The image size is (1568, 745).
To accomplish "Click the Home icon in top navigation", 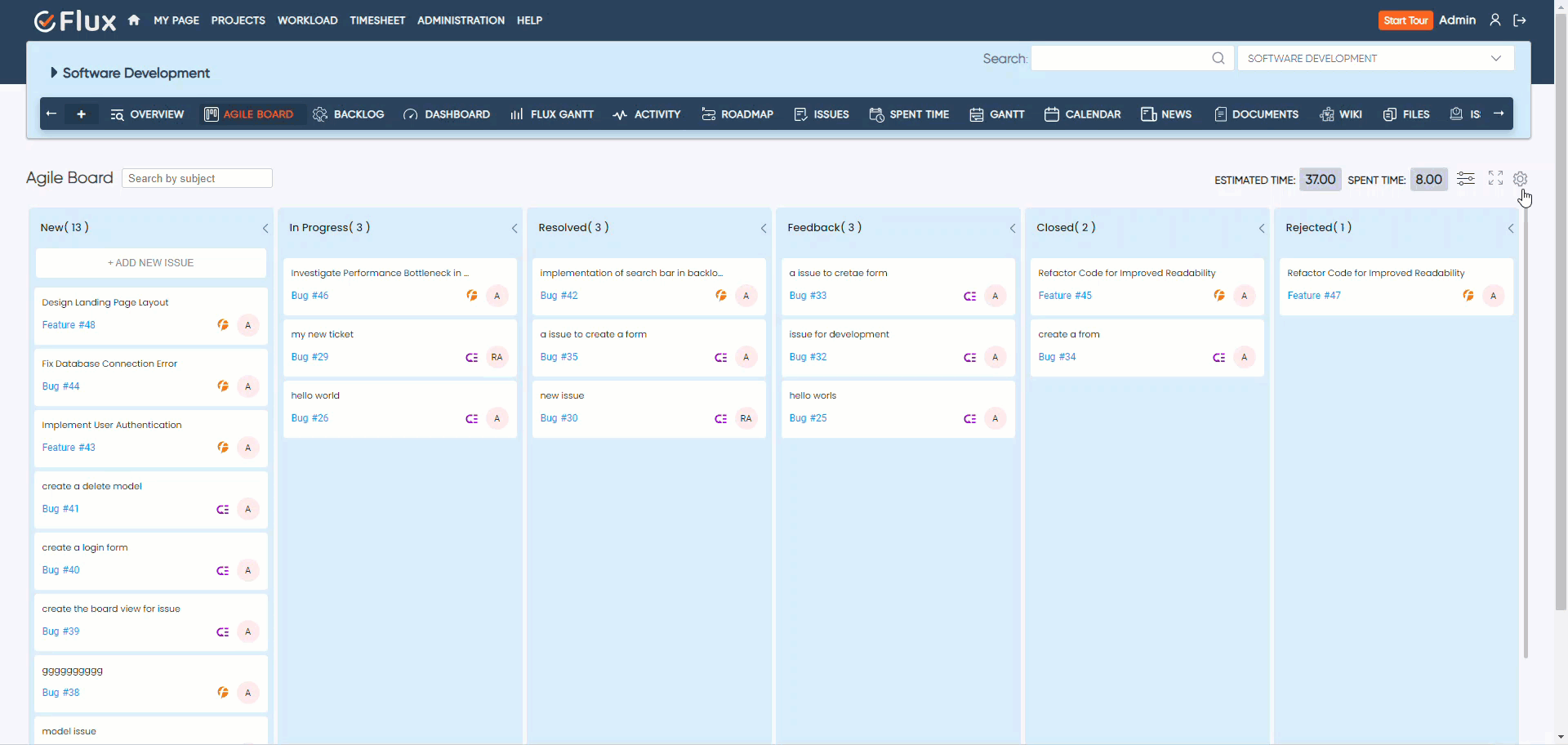I will [x=134, y=20].
